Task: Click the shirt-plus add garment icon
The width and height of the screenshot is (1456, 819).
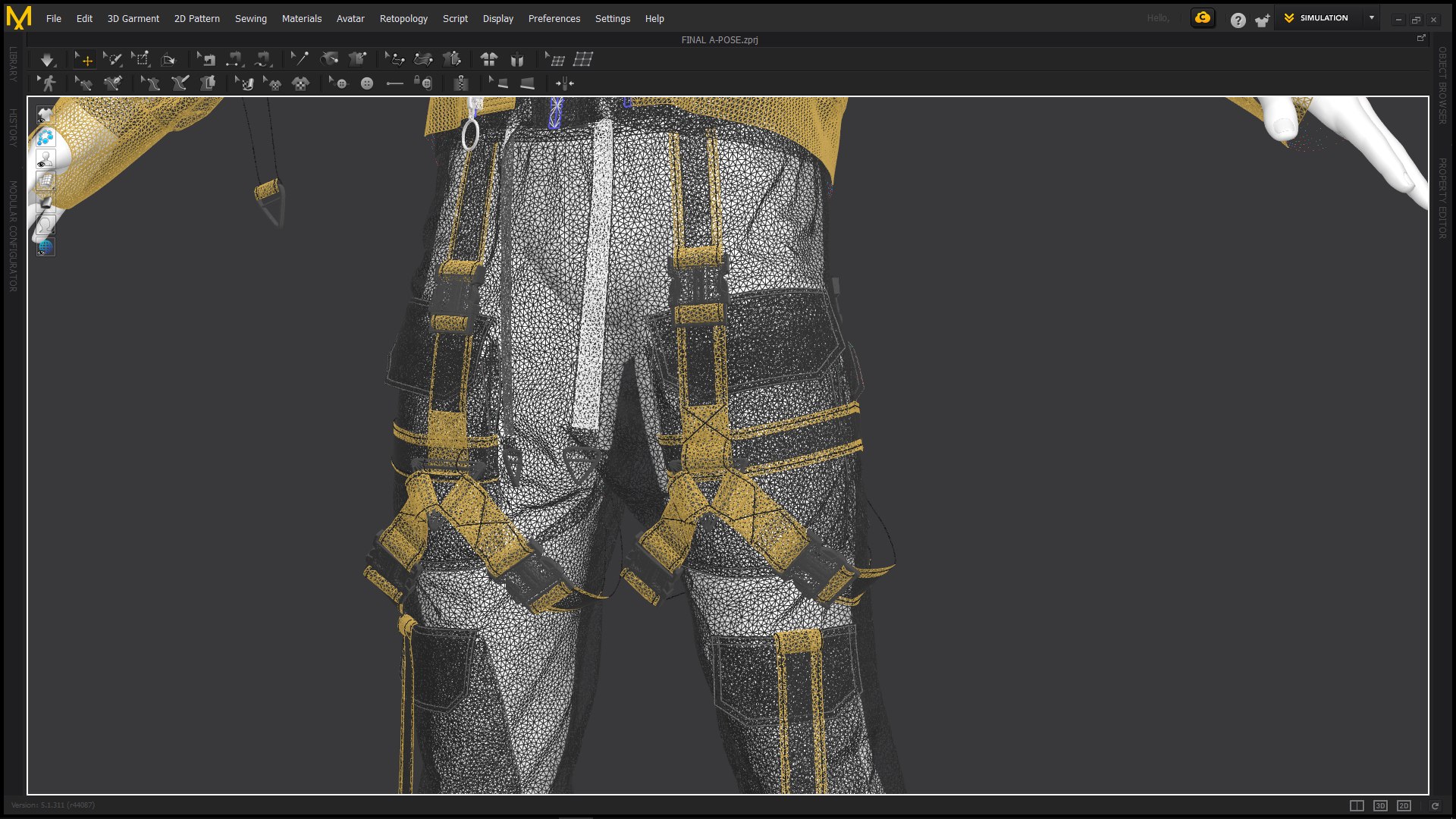Action: pyautogui.click(x=1262, y=20)
